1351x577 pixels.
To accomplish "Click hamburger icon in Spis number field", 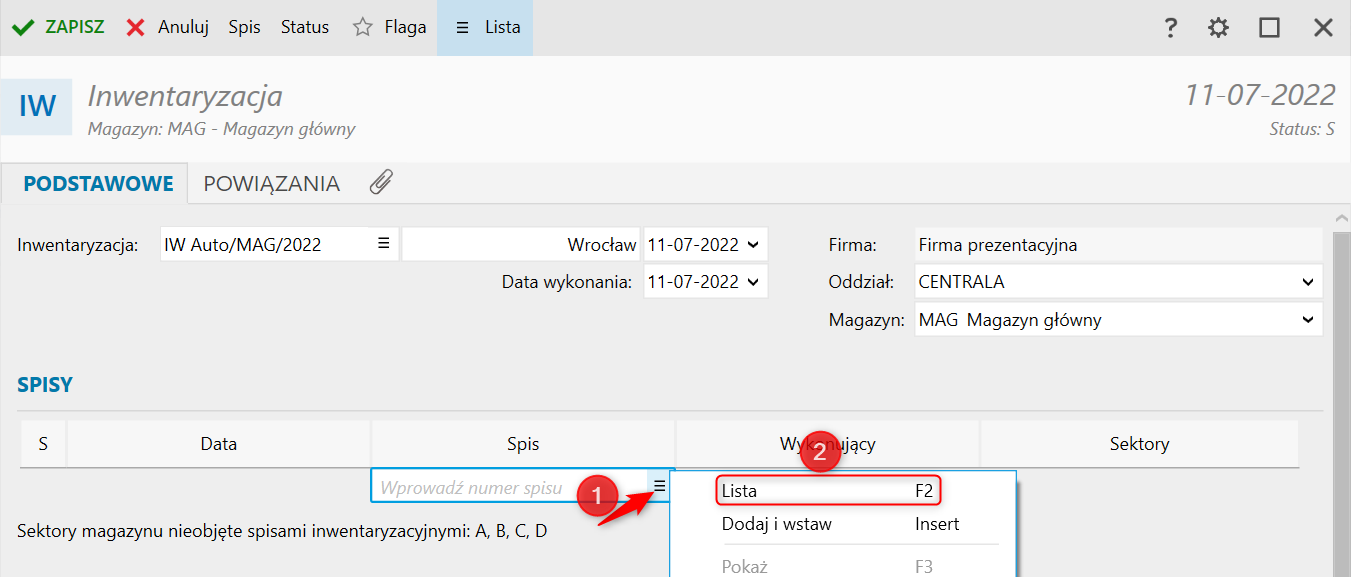I will click(x=659, y=485).
